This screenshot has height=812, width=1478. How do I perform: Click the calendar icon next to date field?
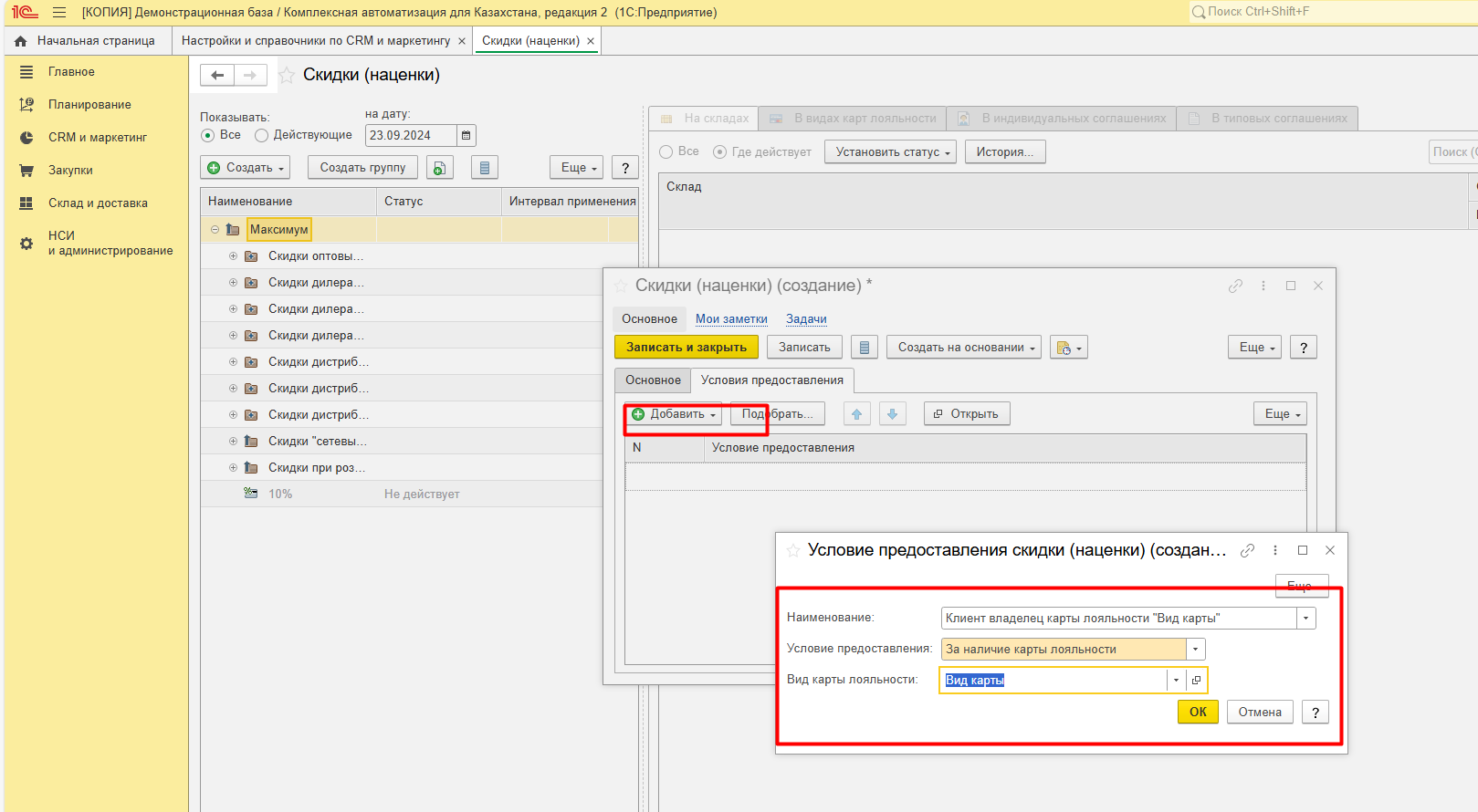click(x=466, y=136)
